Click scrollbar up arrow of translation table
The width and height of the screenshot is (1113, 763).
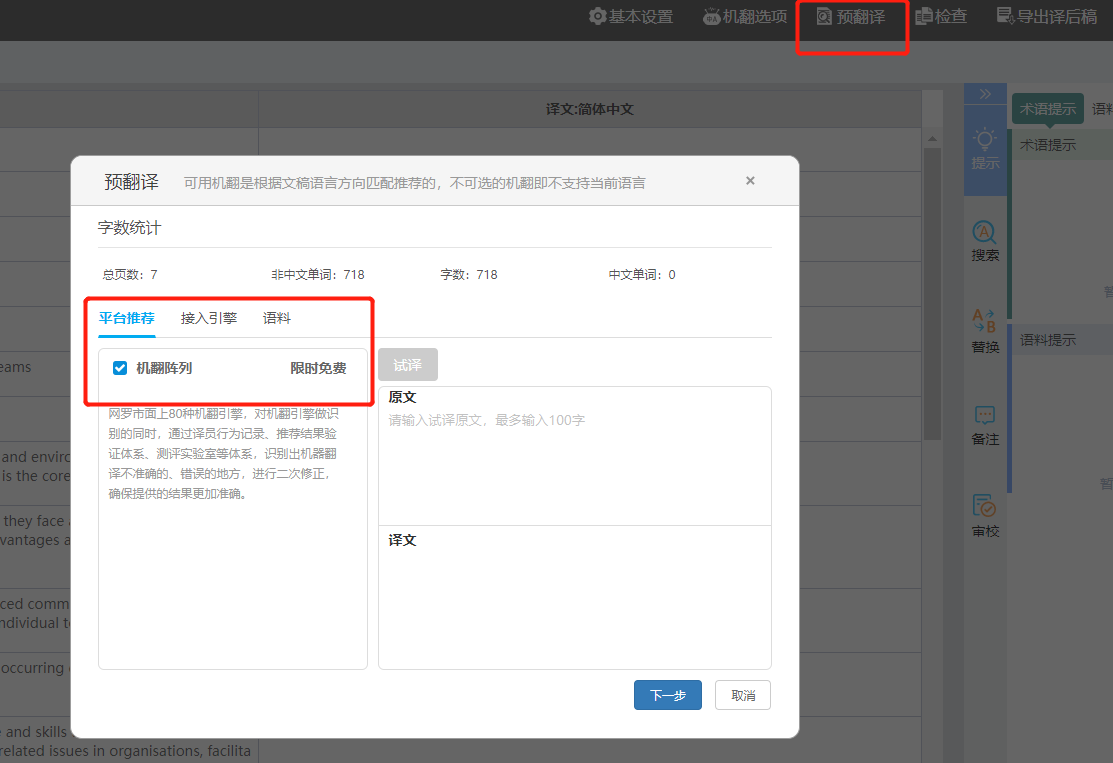click(x=932, y=138)
